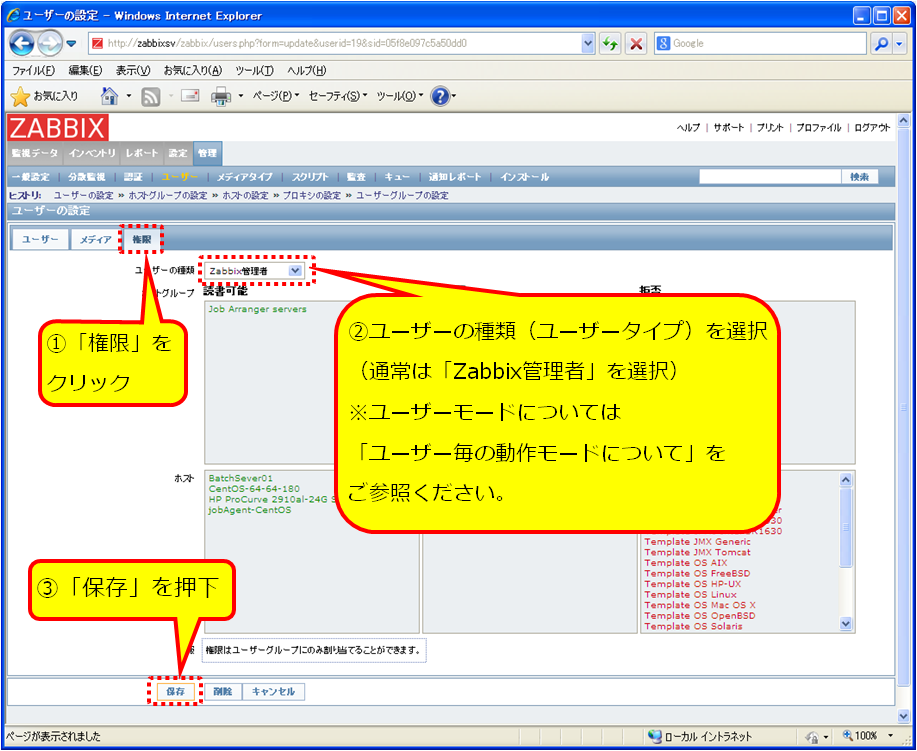Click the address bar URL field
This screenshot has height=751, width=917.
[x=336, y=43]
